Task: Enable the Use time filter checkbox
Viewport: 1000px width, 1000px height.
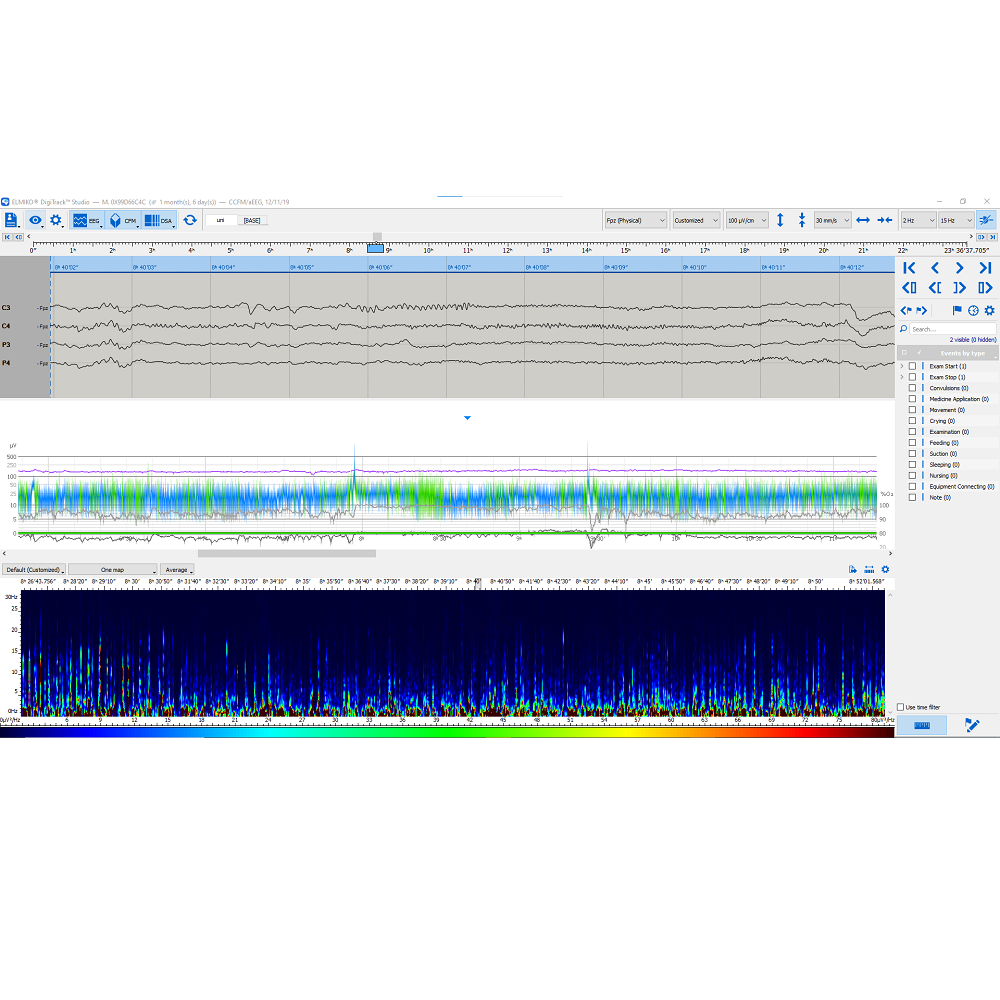Action: (x=901, y=707)
